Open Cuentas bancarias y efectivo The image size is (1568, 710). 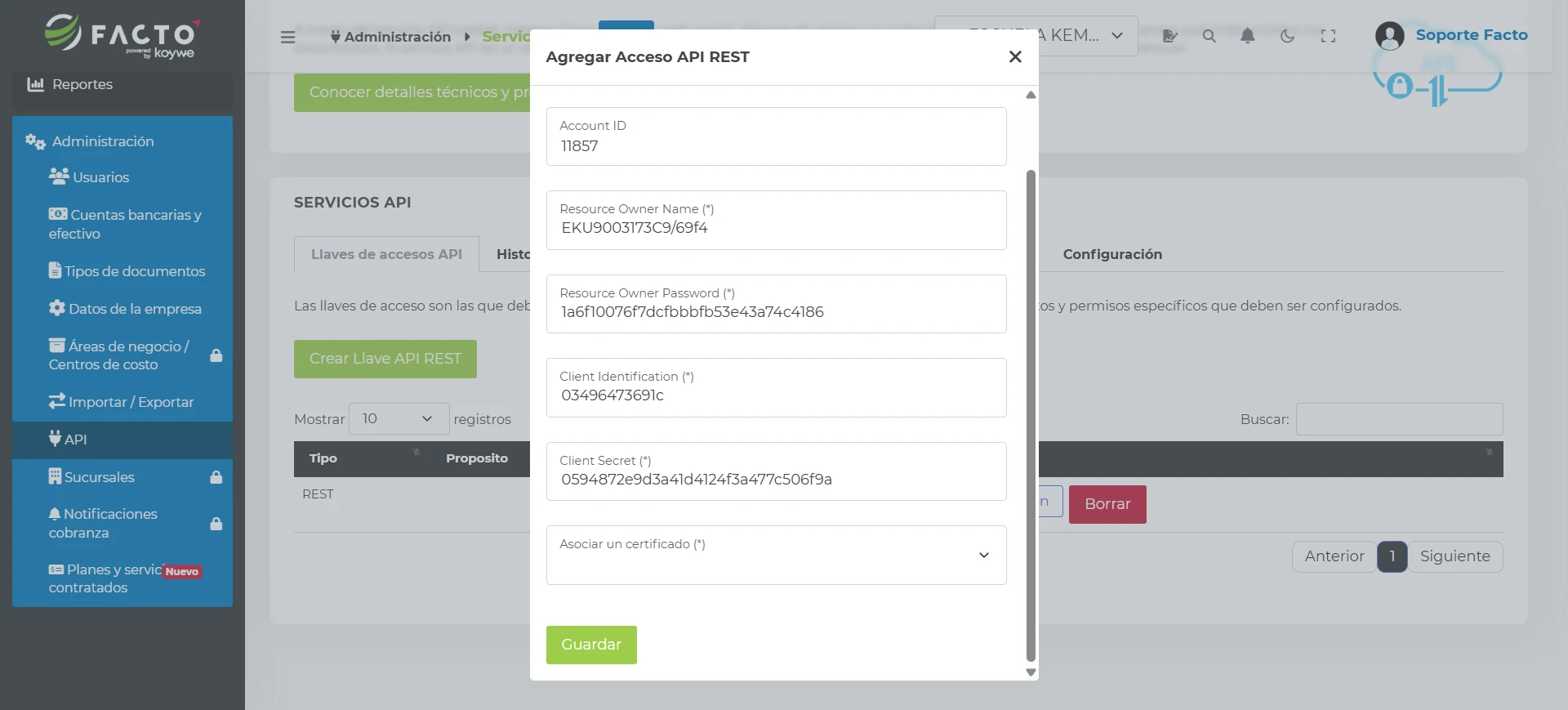(x=122, y=224)
